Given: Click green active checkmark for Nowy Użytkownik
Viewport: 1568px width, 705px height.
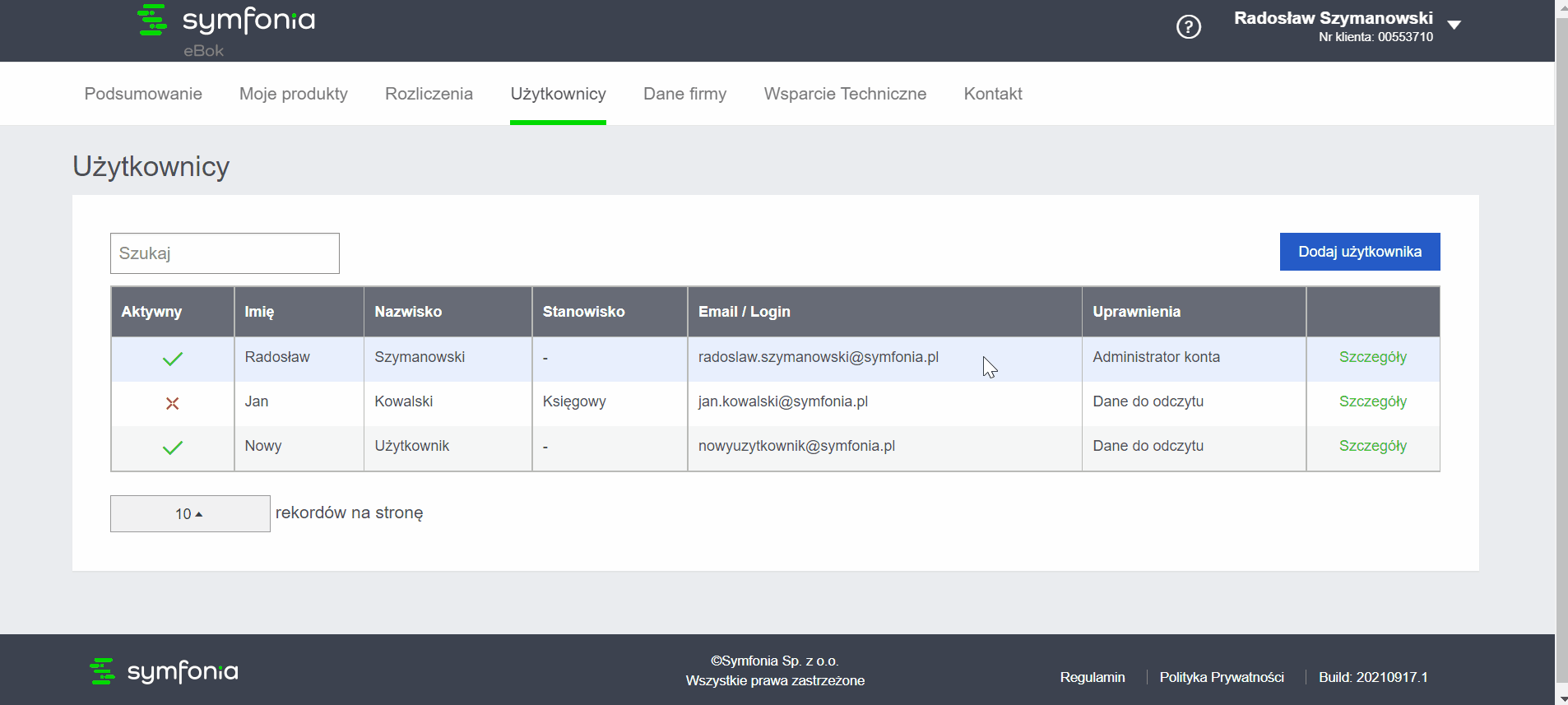Looking at the screenshot, I should 173,448.
